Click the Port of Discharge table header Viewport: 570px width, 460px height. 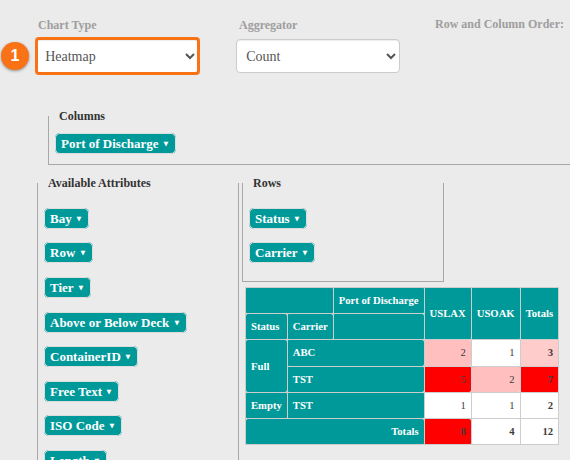click(x=379, y=300)
